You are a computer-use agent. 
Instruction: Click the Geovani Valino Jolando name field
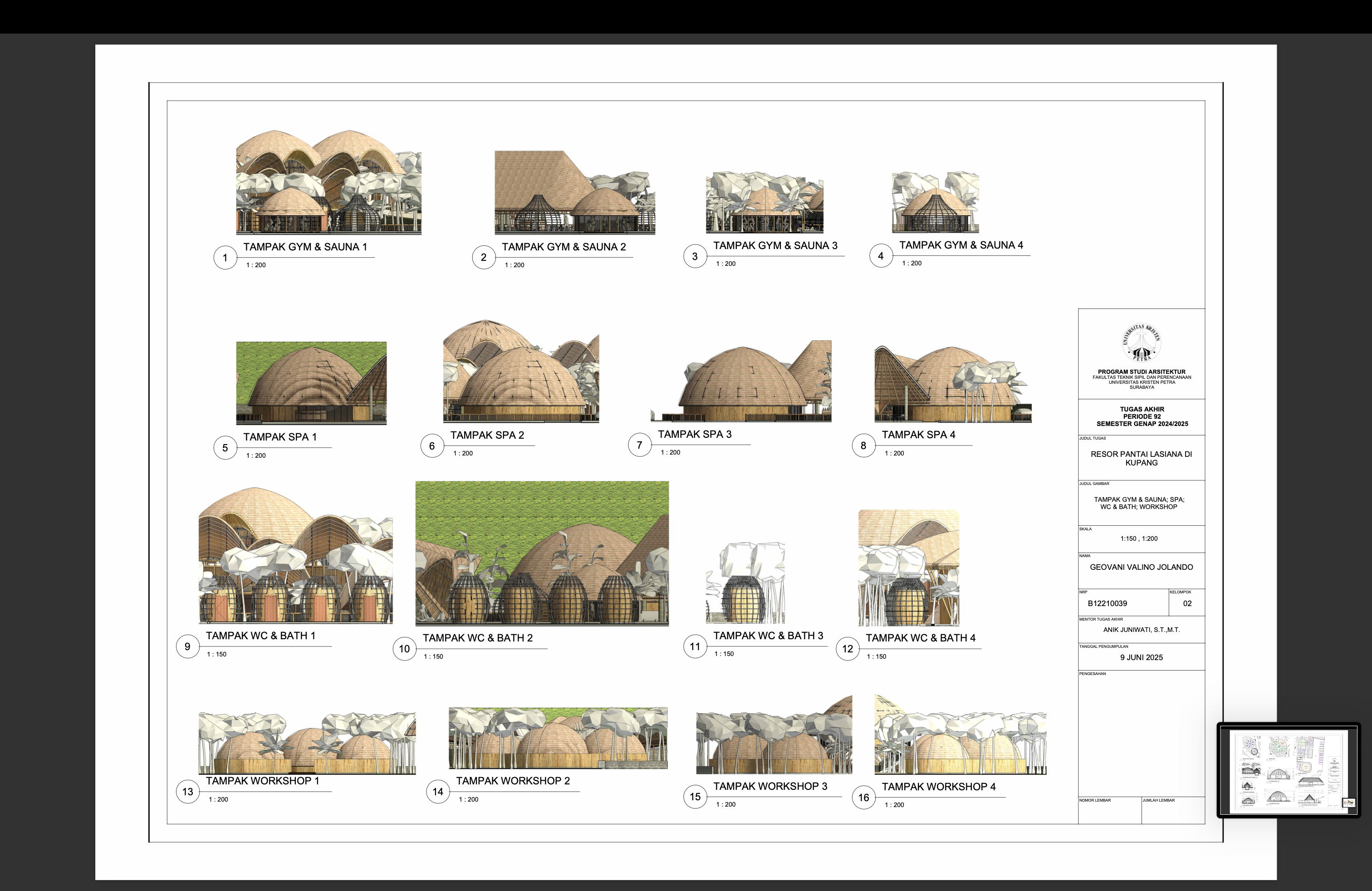pos(1141,567)
